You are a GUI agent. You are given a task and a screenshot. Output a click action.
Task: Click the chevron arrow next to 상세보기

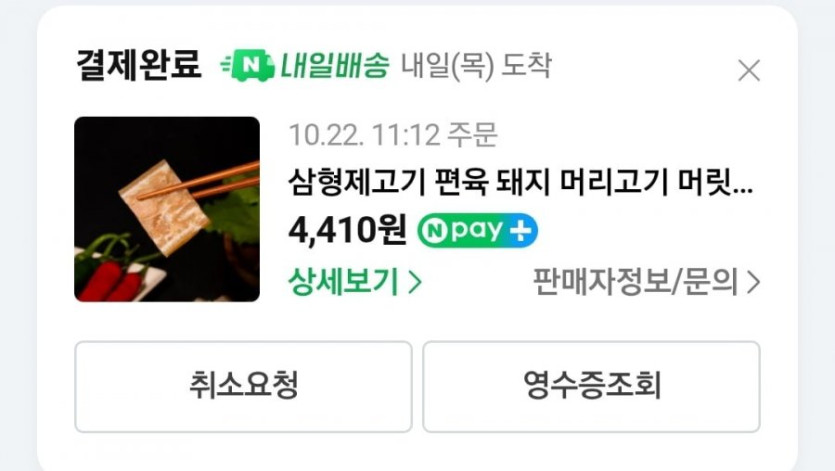click(x=415, y=282)
